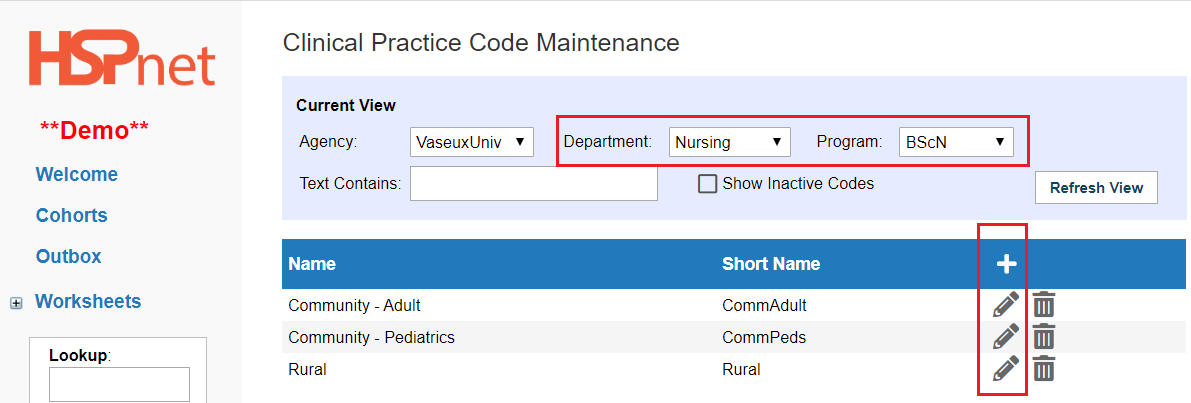Click into the Lookup search box
The height and width of the screenshot is (403, 1191).
119,384
